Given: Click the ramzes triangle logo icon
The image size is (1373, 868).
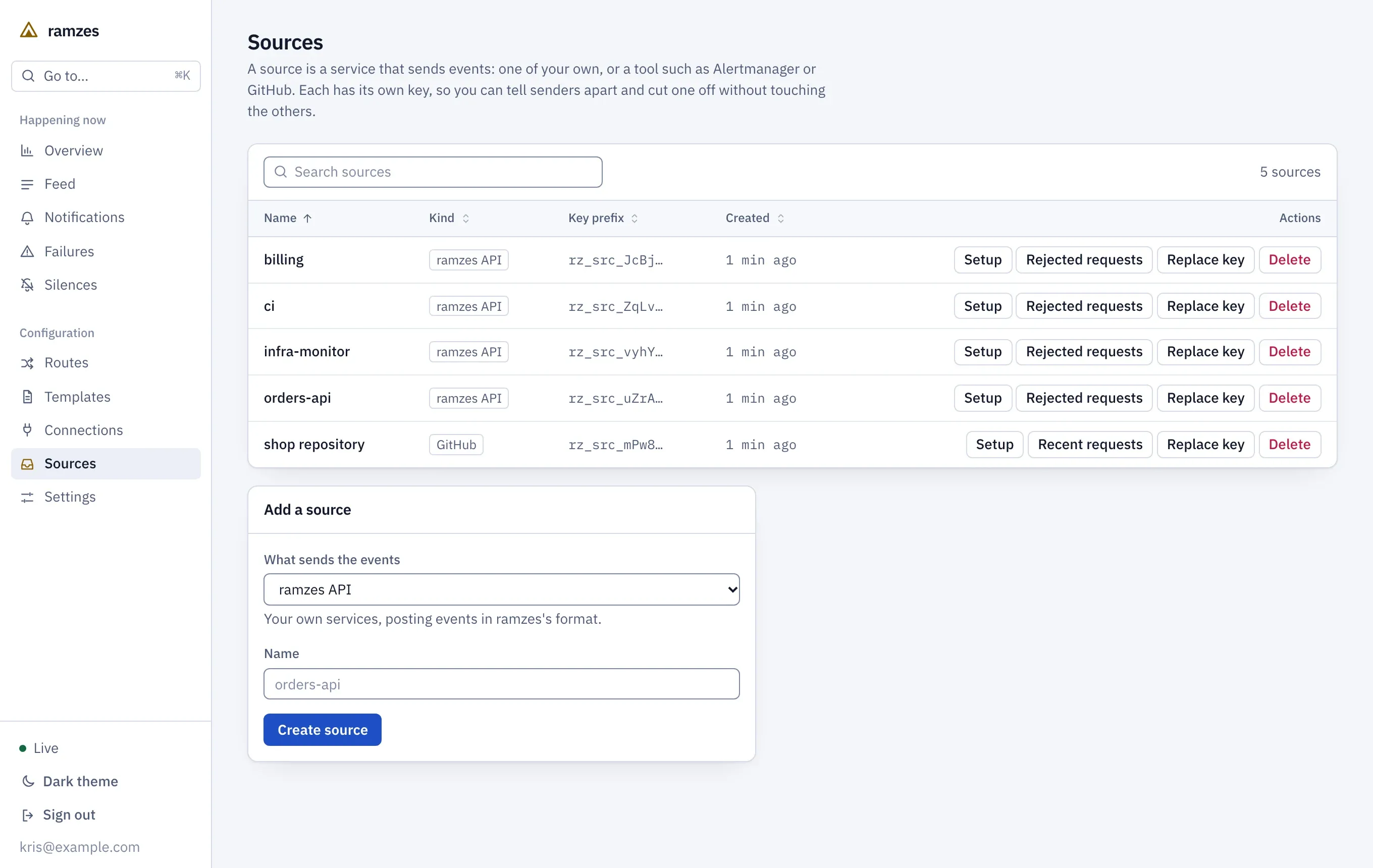Looking at the screenshot, I should click(28, 30).
